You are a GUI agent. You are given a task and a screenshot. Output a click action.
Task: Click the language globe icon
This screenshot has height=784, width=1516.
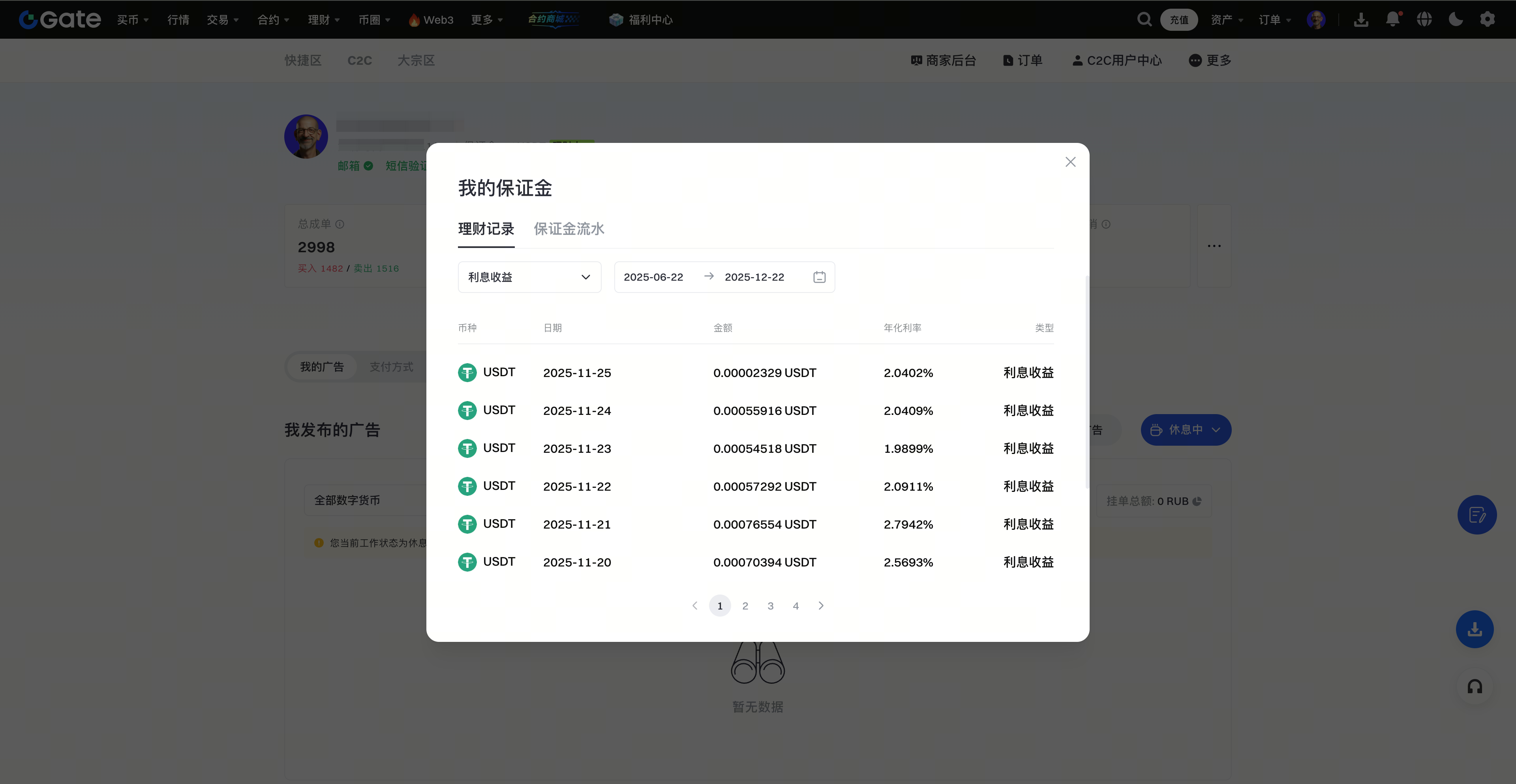[x=1424, y=19]
